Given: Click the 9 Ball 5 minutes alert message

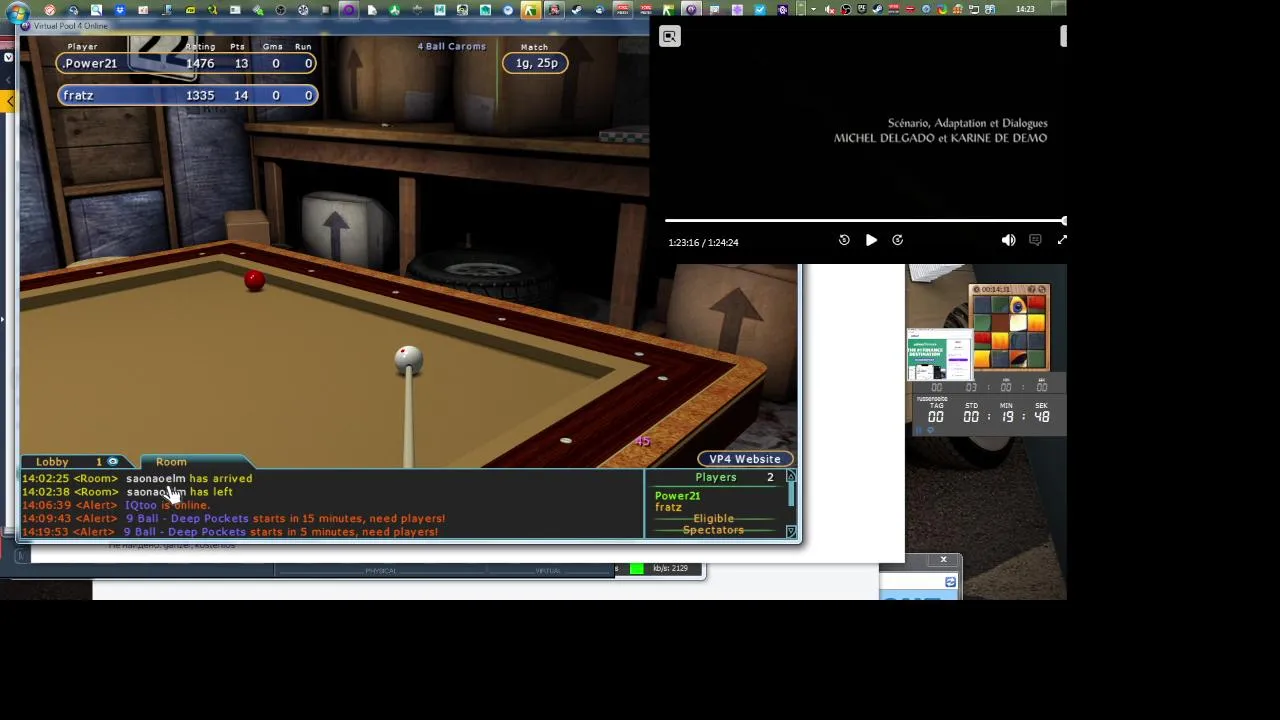Looking at the screenshot, I should point(230,532).
